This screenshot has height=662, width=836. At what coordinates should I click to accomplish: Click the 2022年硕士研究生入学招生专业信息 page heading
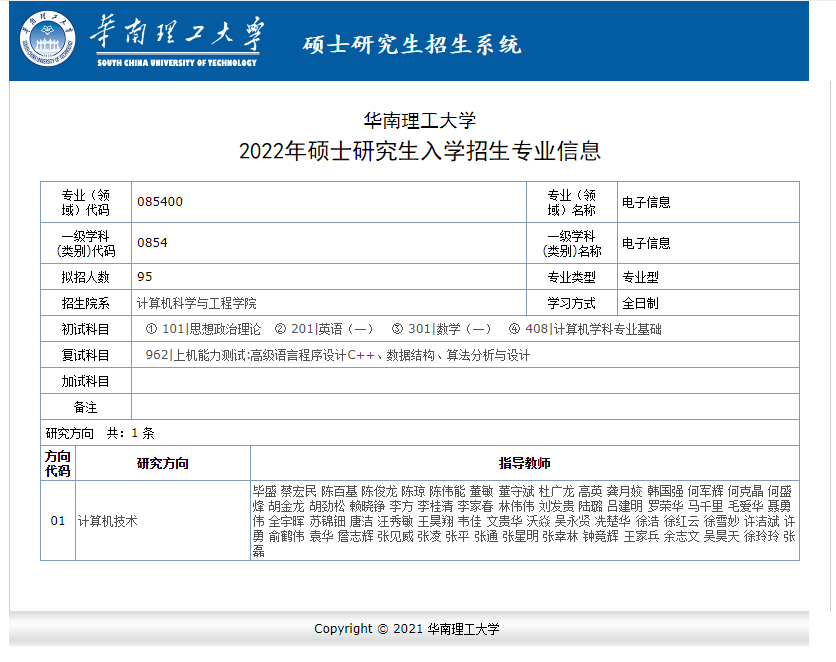coord(420,151)
